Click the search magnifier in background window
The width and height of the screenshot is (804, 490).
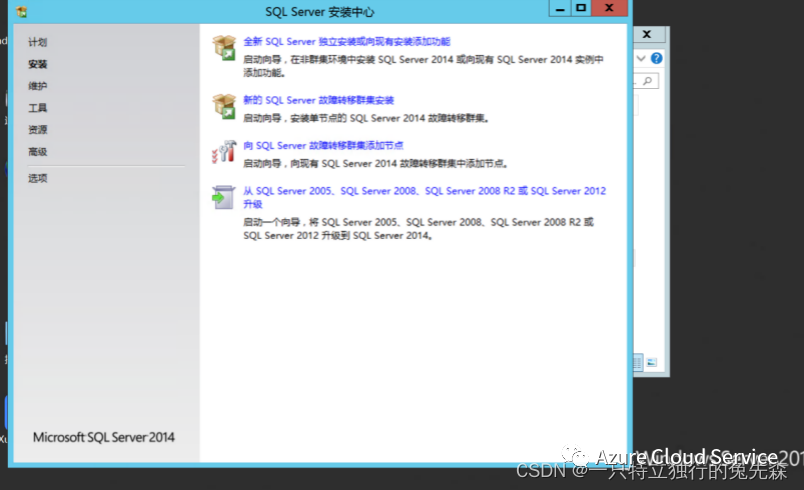pos(648,81)
